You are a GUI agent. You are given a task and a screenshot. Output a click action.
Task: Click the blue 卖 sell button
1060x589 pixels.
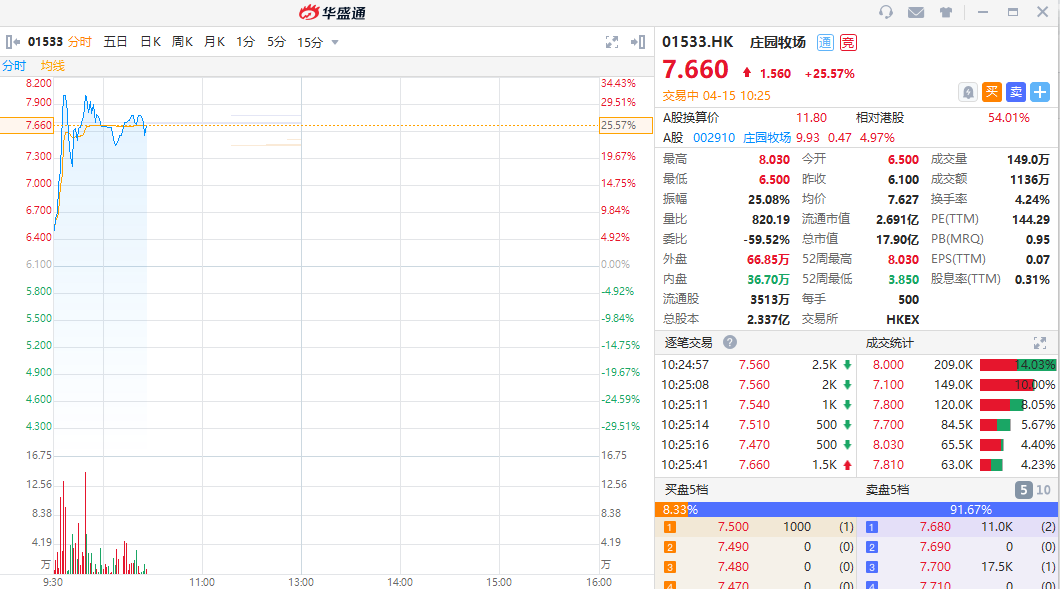(x=1016, y=92)
